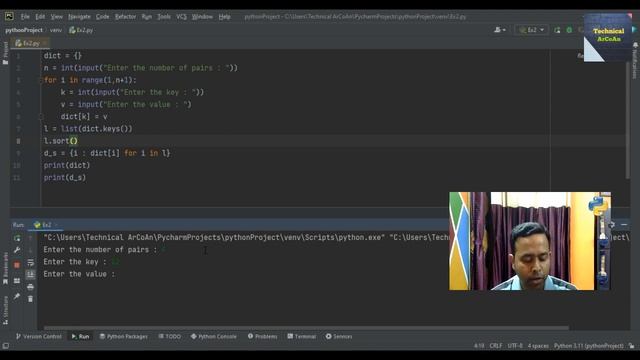Close the Ex2 run tab
640x360 pixels.
coord(56,225)
